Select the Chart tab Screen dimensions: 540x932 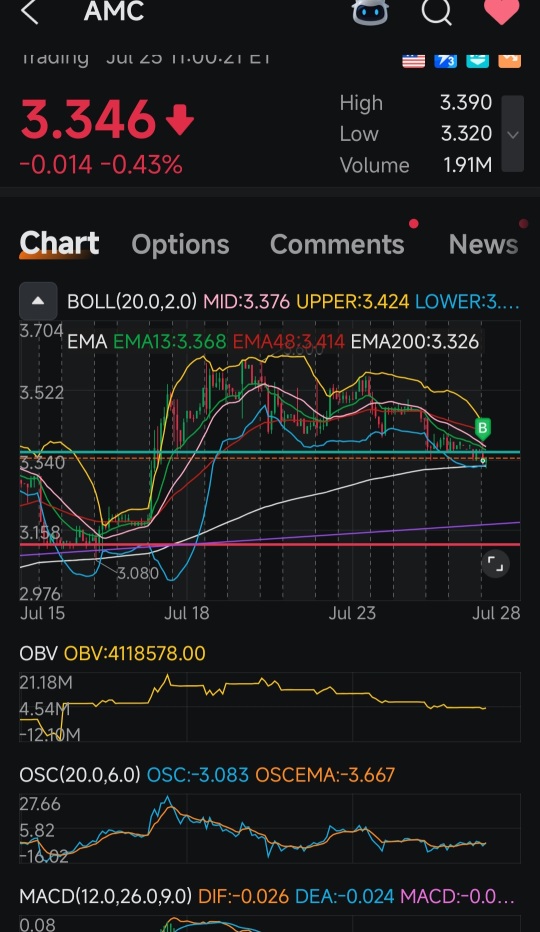click(59, 244)
